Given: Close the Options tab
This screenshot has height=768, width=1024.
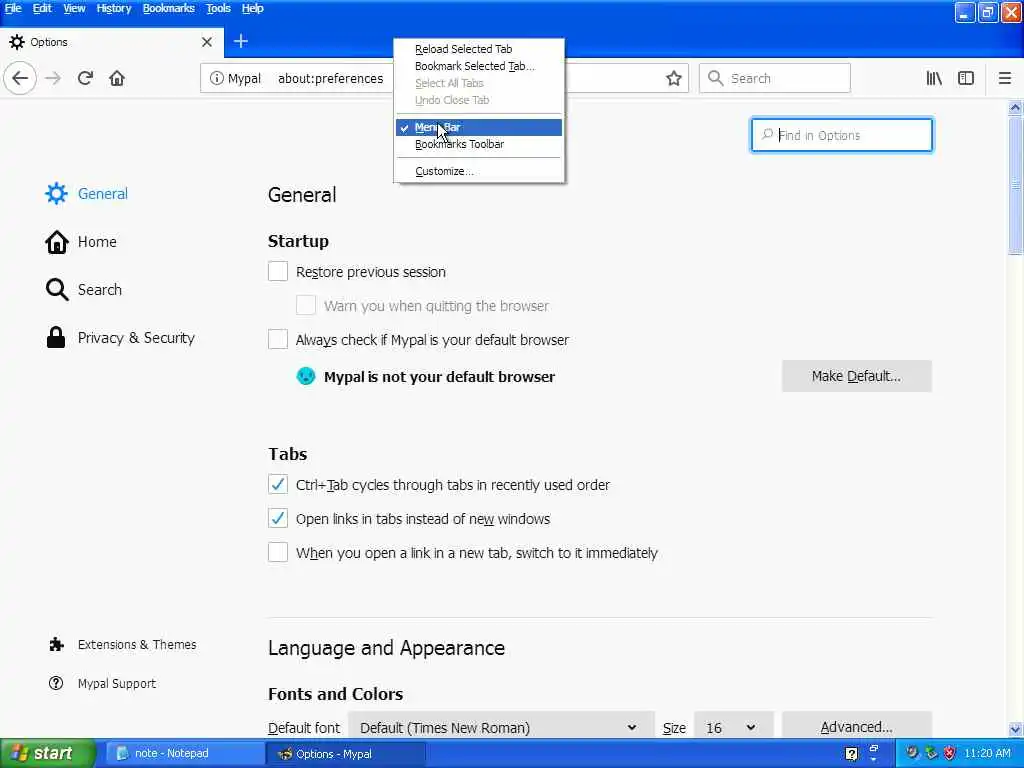Looking at the screenshot, I should pyautogui.click(x=207, y=42).
